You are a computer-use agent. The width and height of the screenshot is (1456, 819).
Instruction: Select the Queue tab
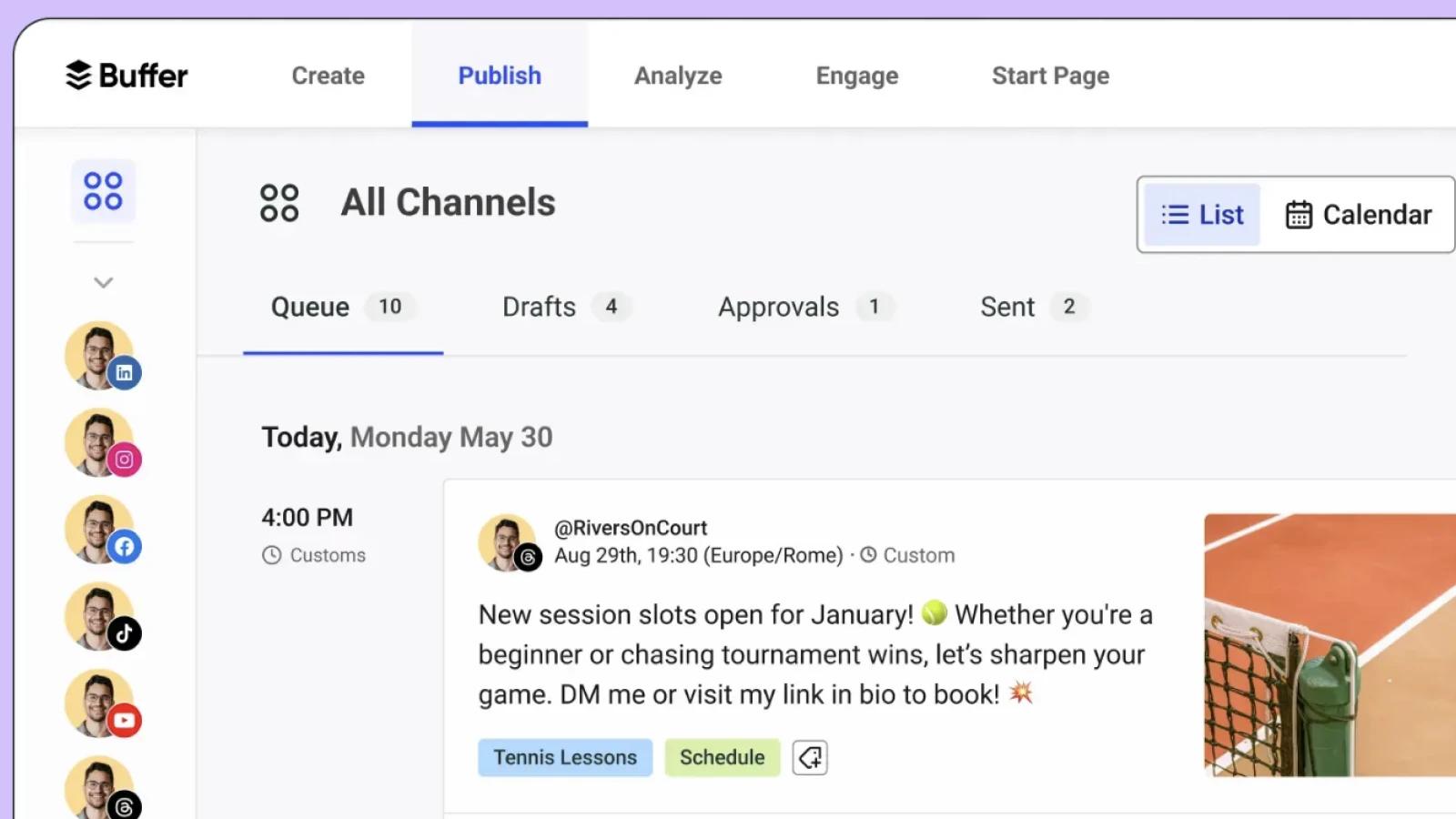tap(343, 308)
